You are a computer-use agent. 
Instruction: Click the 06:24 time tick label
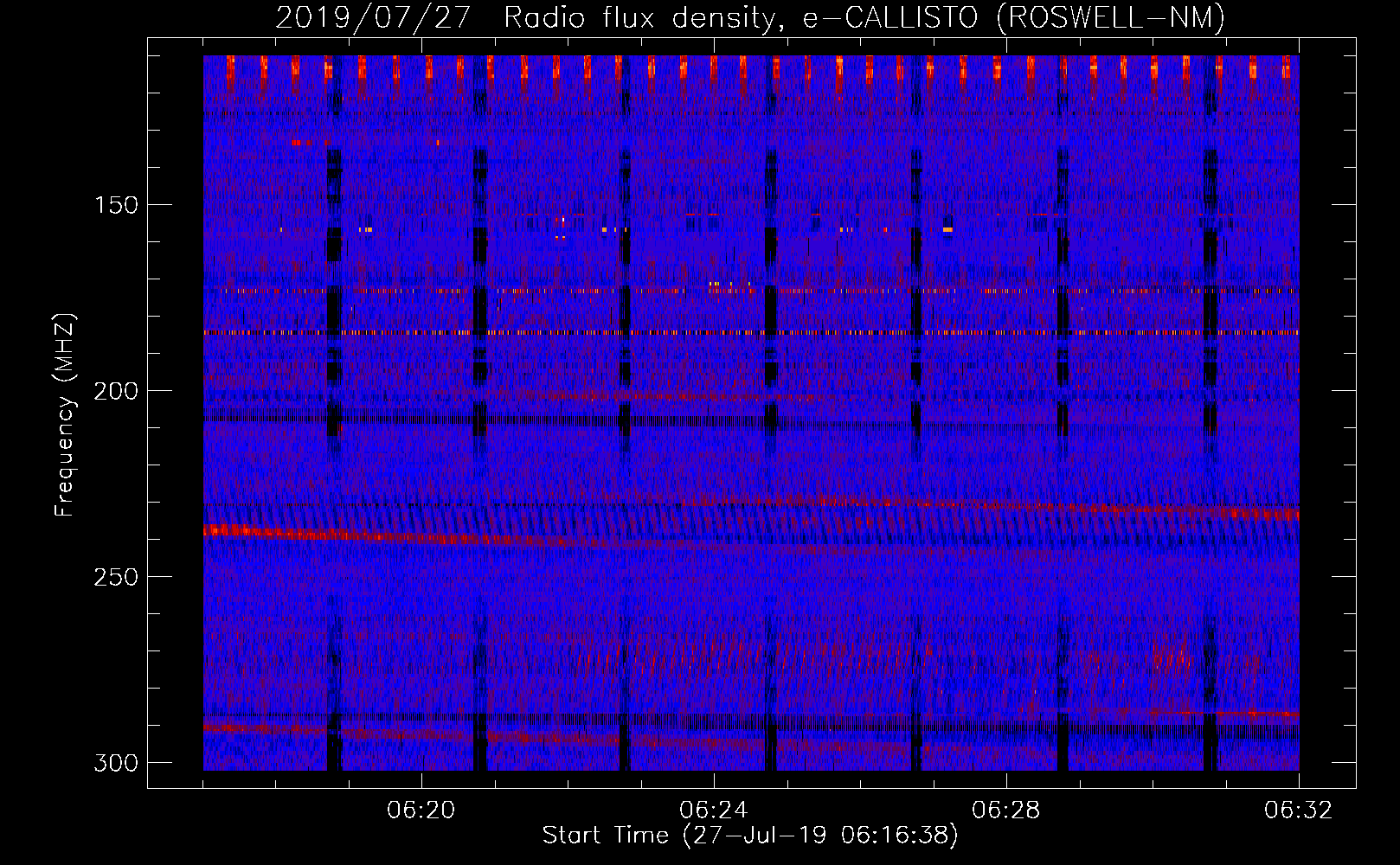coord(714,811)
